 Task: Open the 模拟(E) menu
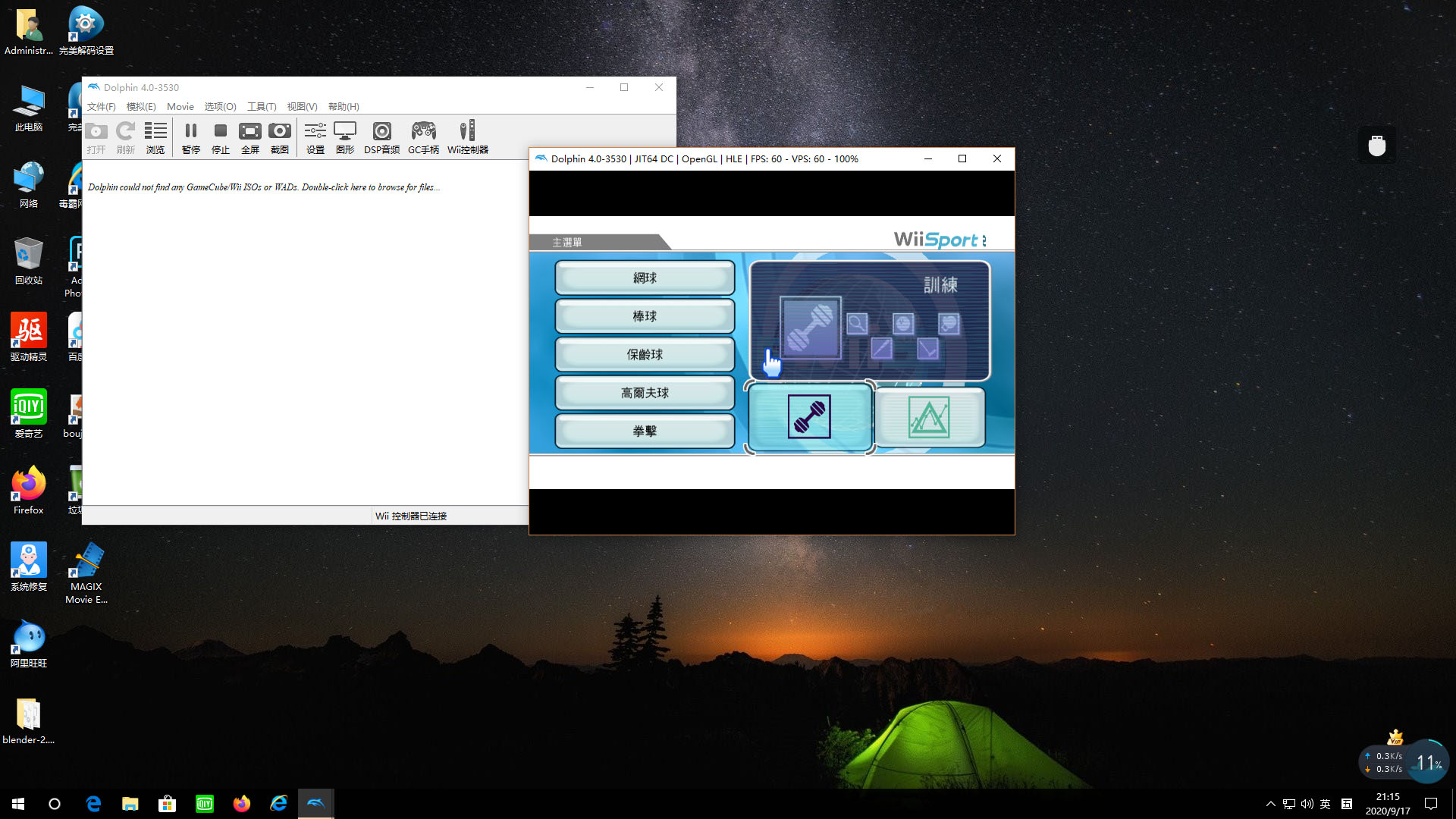pos(141,107)
